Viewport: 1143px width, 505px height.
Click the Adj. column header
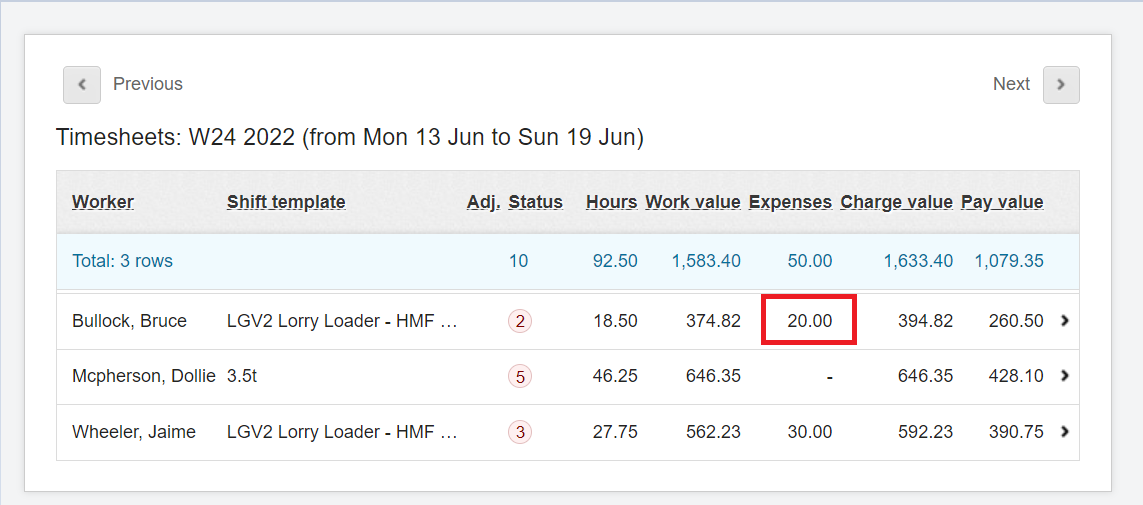coord(483,202)
